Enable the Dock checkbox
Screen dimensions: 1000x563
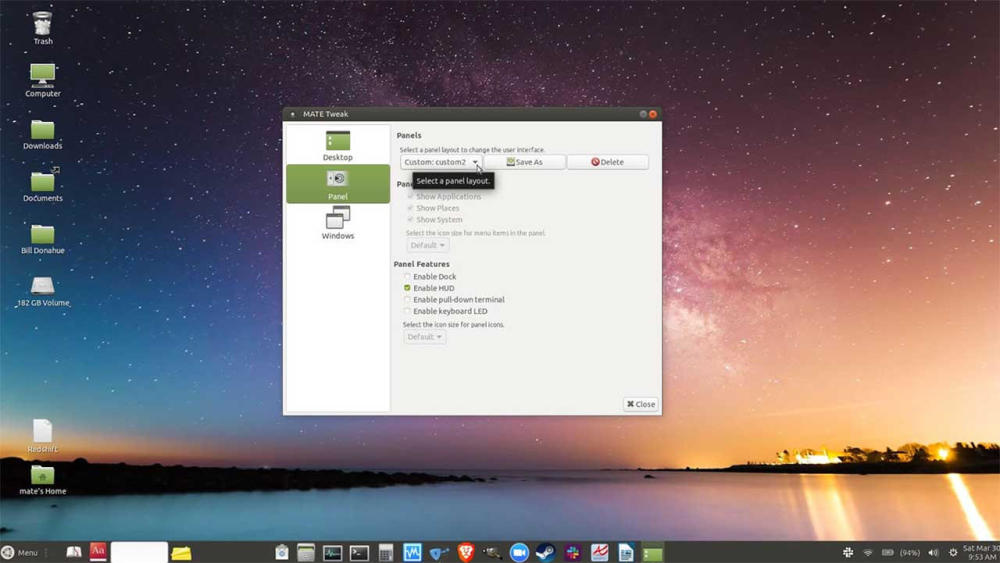[x=407, y=277]
